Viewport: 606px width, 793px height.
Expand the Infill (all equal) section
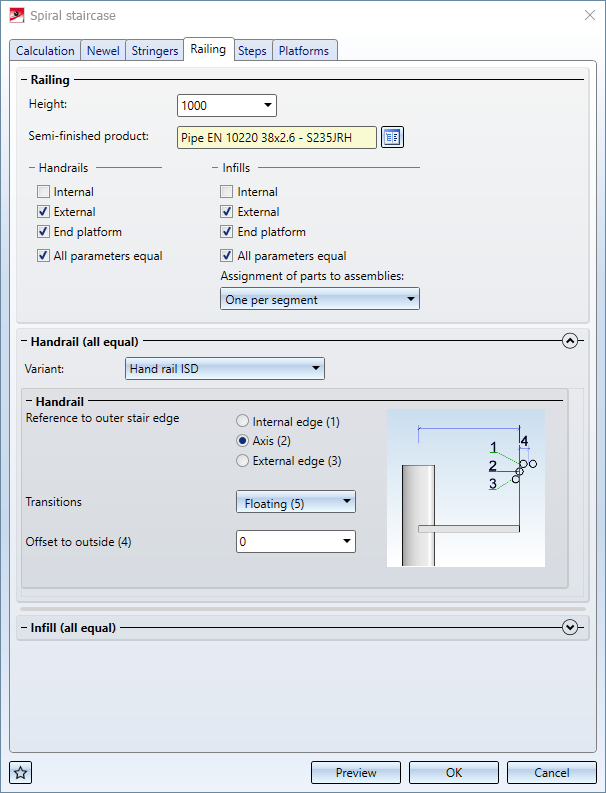pos(570,628)
